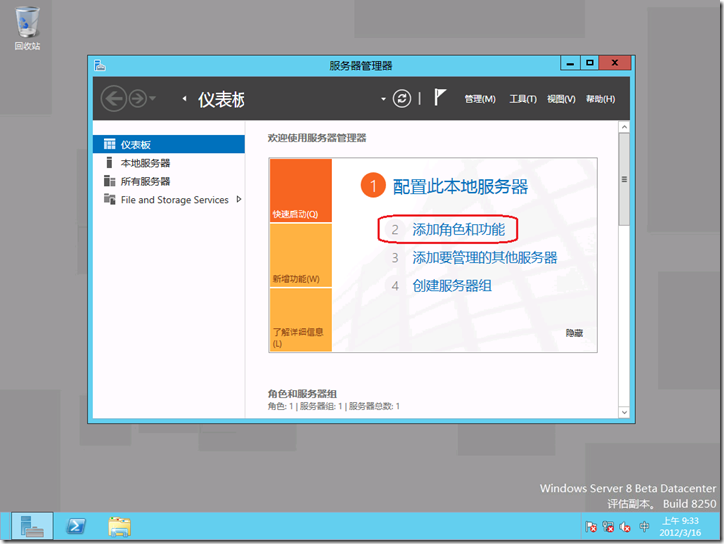This screenshot has height=544, width=724.
Task: Click 隐藏 to hide the welcome tile
Action: click(x=574, y=332)
